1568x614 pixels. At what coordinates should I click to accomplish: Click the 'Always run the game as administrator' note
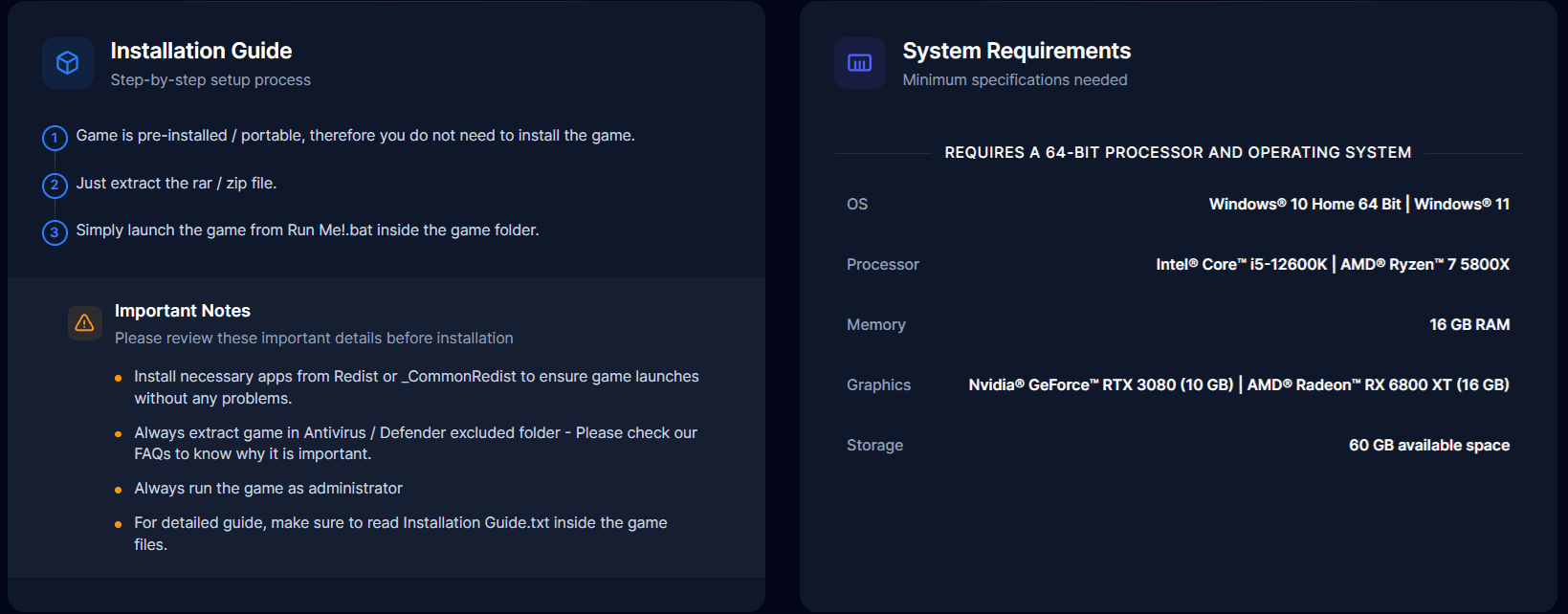[269, 489]
